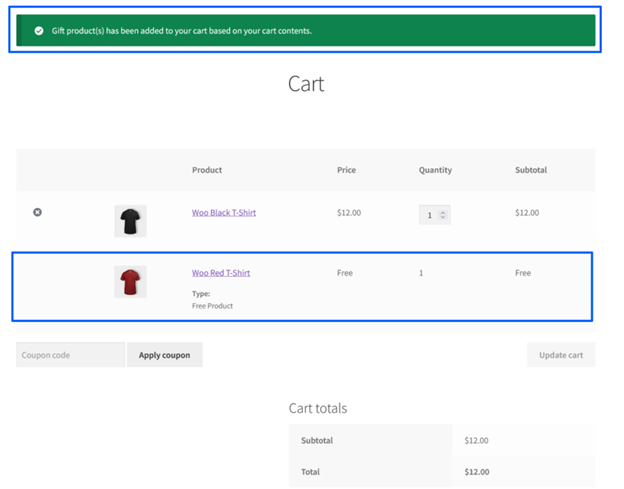Click the Price column header

[346, 170]
